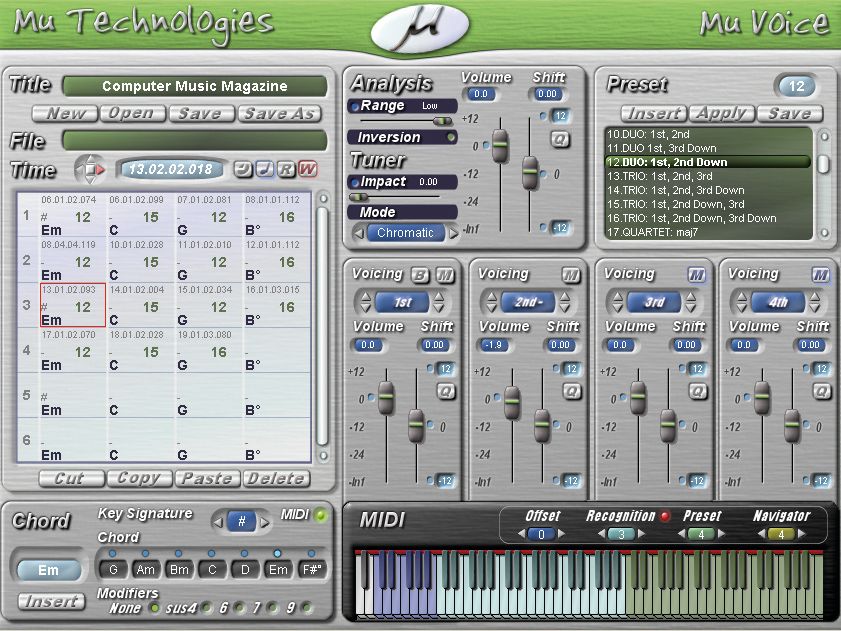841x631 pixels.
Task: Click the Offset left arrow in MIDI
Action: pyautogui.click(x=521, y=534)
